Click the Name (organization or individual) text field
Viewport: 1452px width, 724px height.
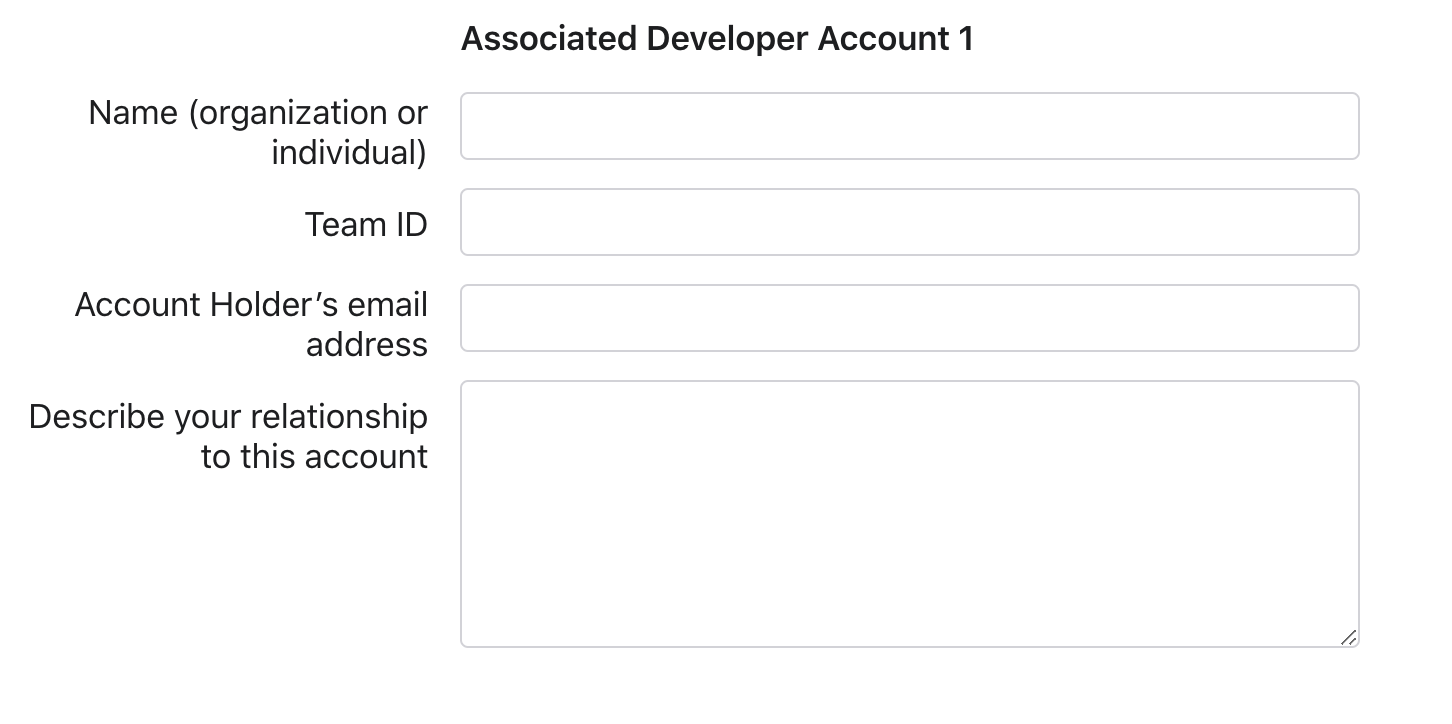coord(910,126)
